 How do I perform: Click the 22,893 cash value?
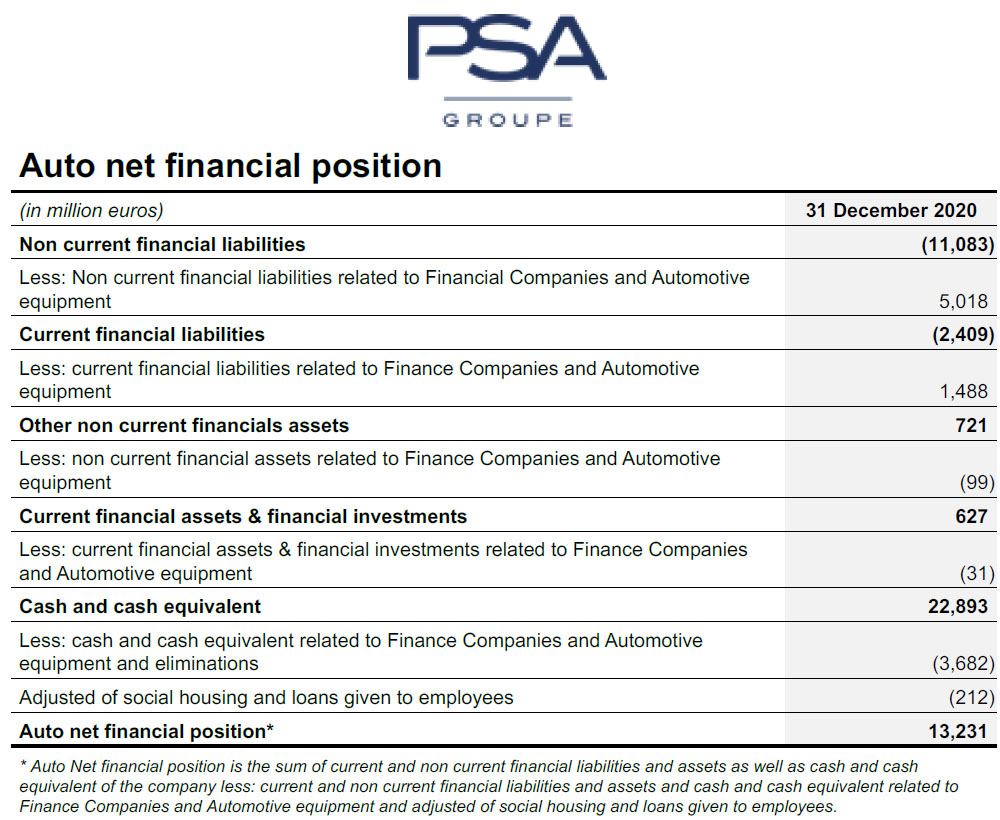coord(957,606)
